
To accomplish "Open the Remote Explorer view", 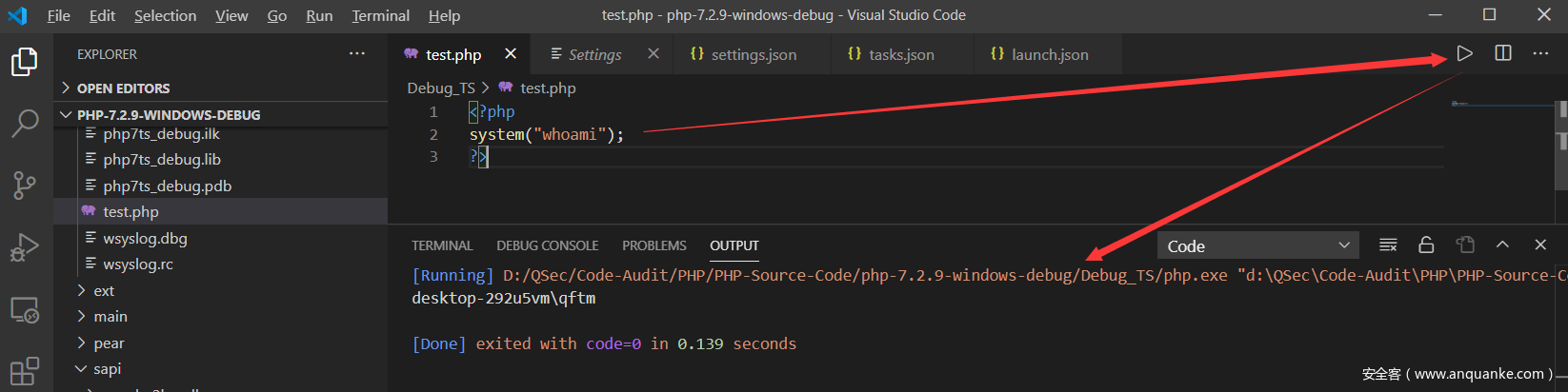I will 25,310.
